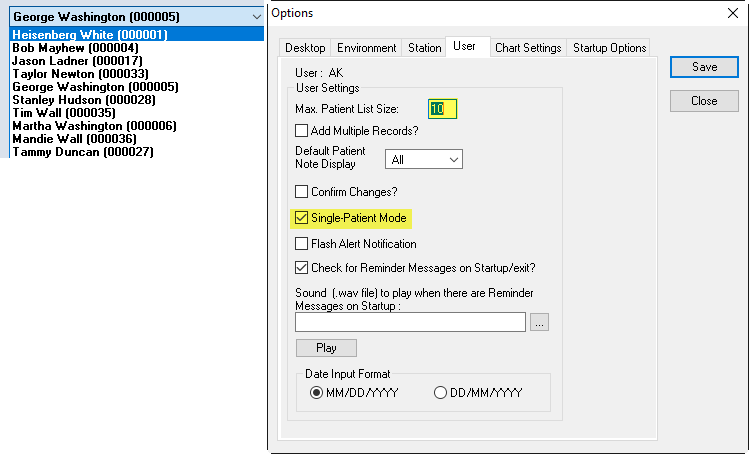Open the Default Patient Note Display dropdown
This screenshot has width=749, height=454.
[424, 159]
